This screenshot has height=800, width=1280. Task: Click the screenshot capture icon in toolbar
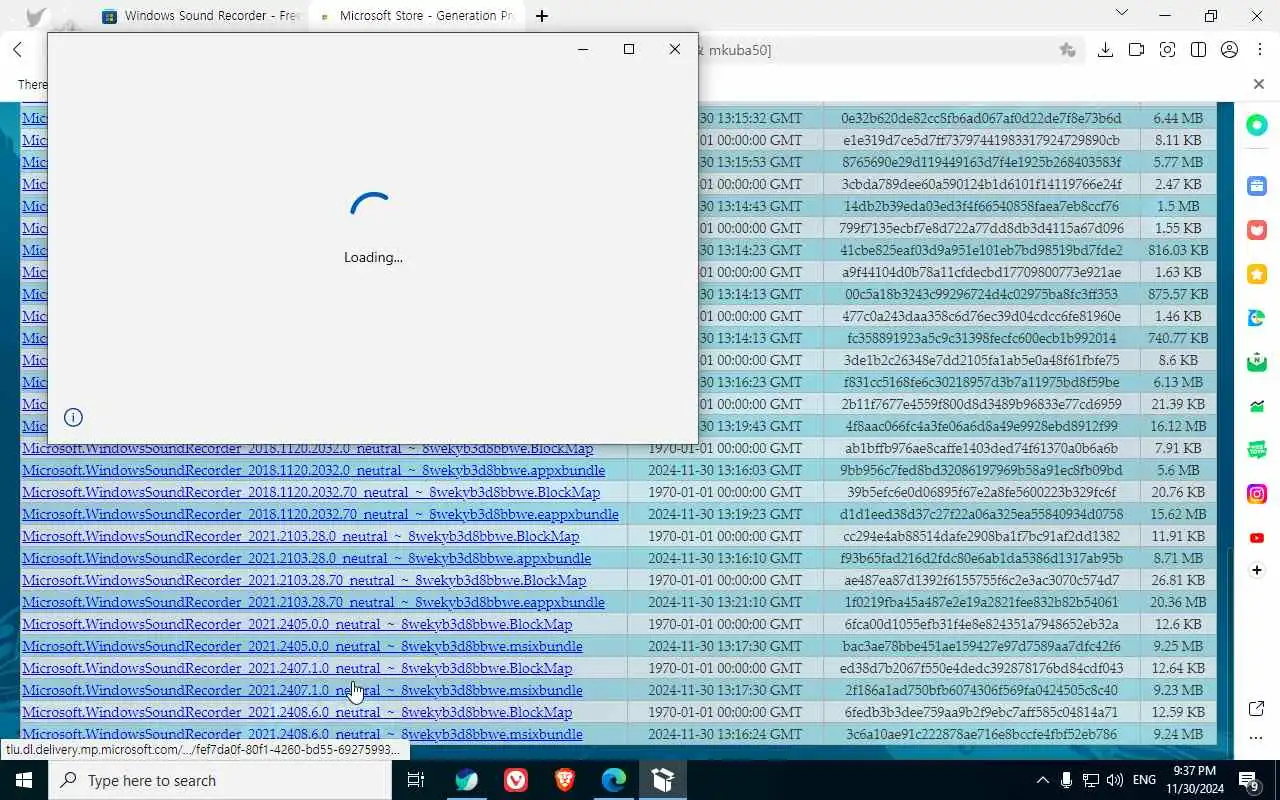(1167, 50)
